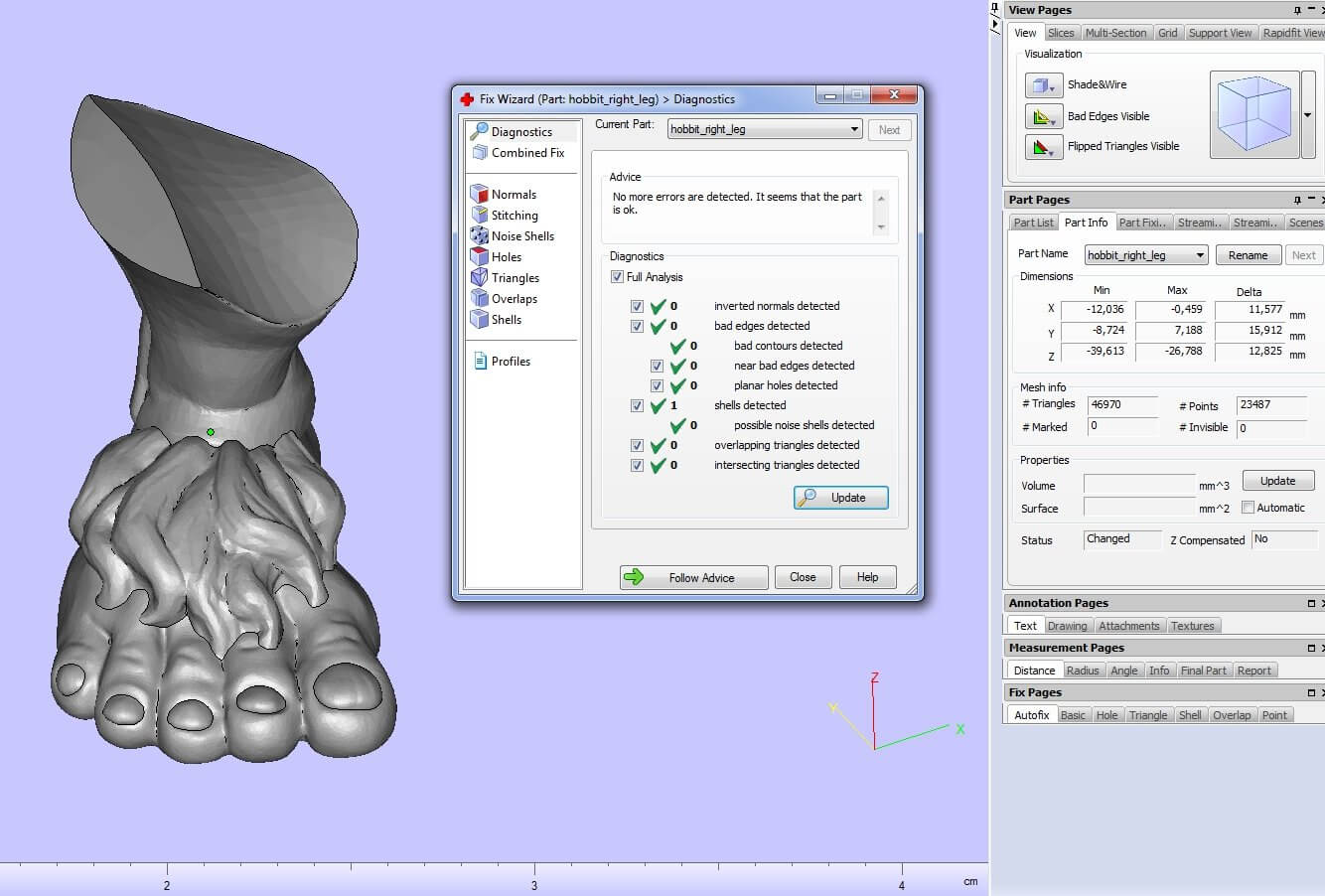Click the Shade&Wire visualization icon
The width and height of the screenshot is (1325, 896).
point(1043,85)
